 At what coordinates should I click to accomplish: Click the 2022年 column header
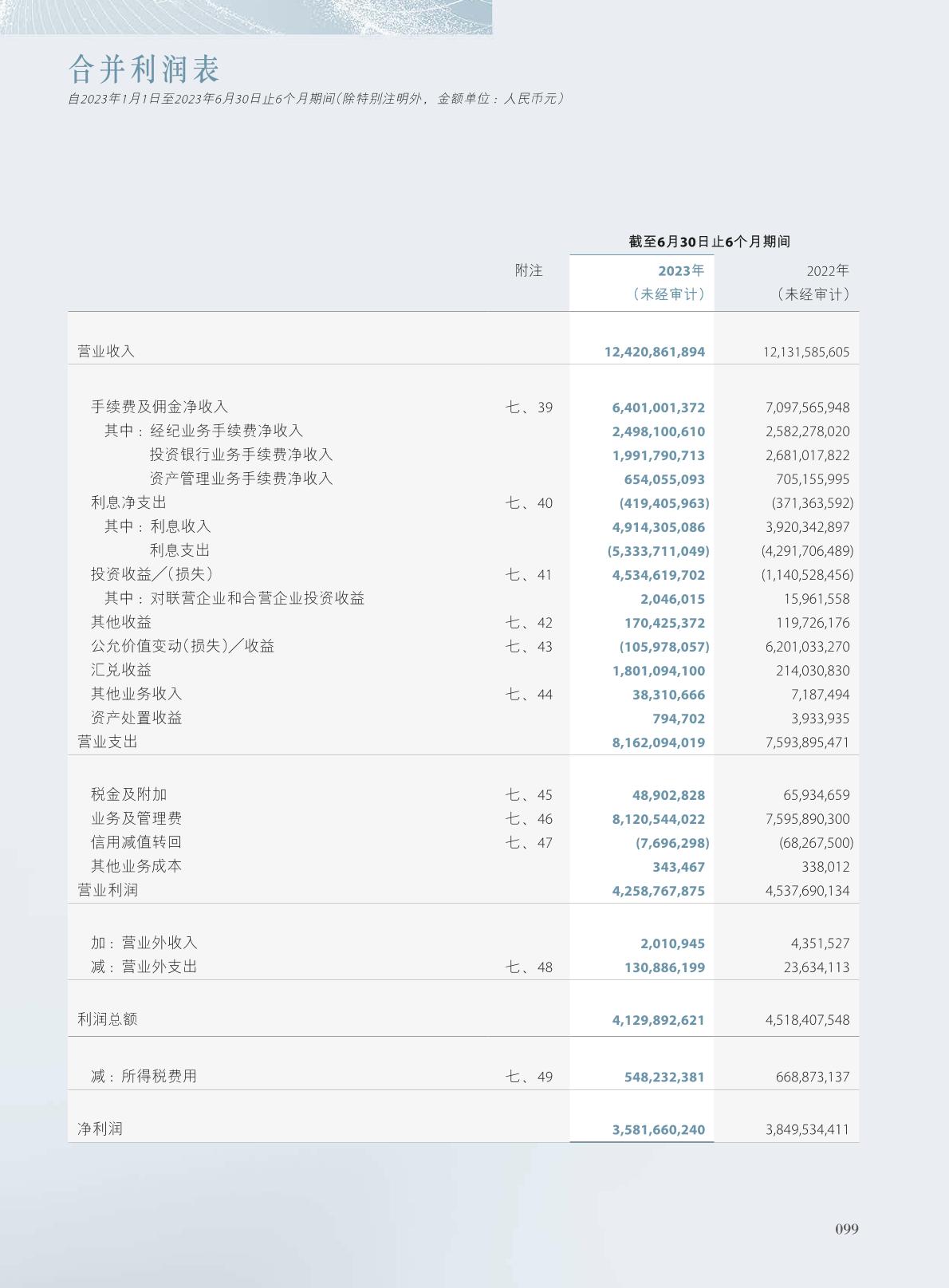point(827,271)
